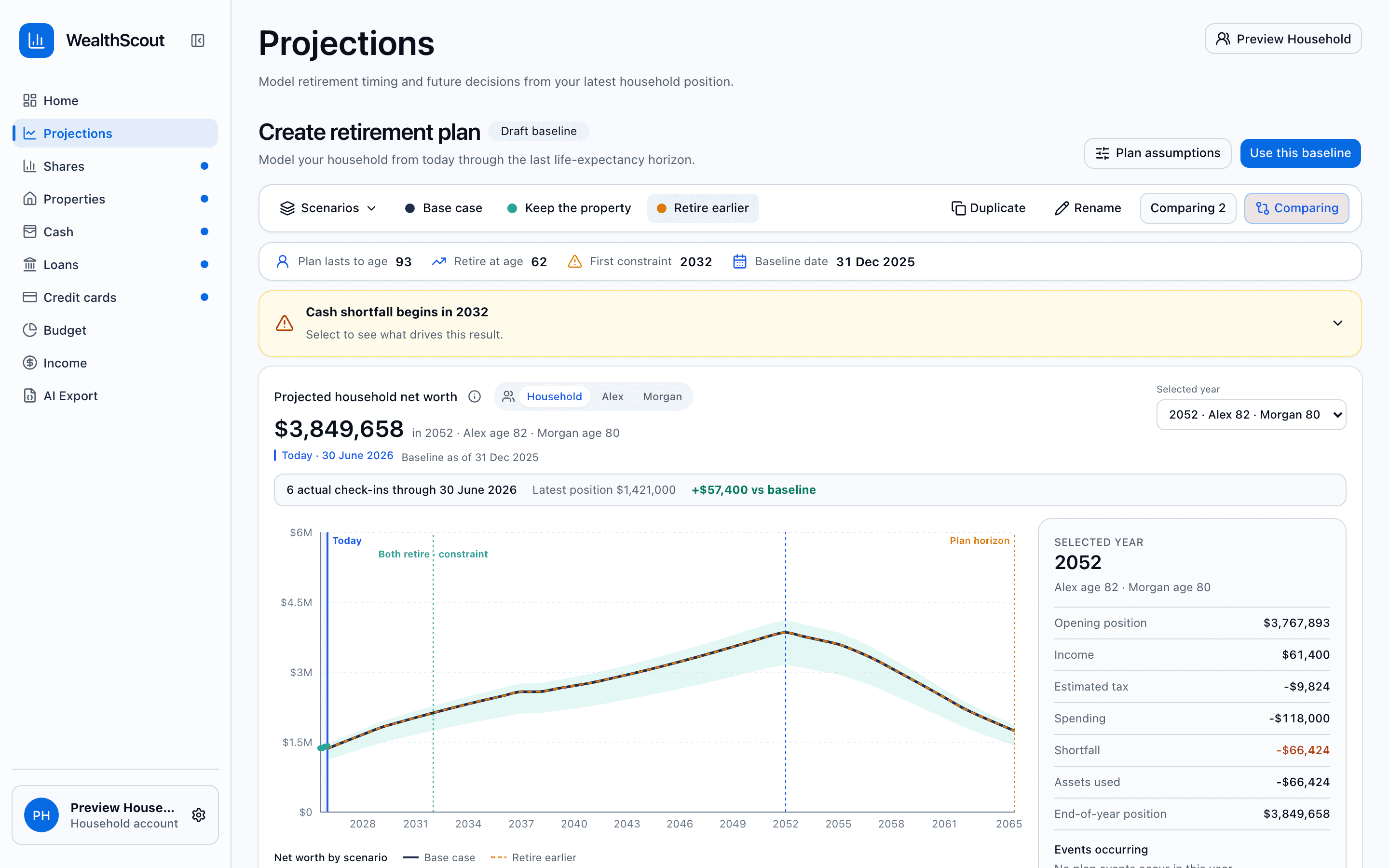Click the Preview Household button
This screenshot has width=1389, height=868.
[1283, 39]
